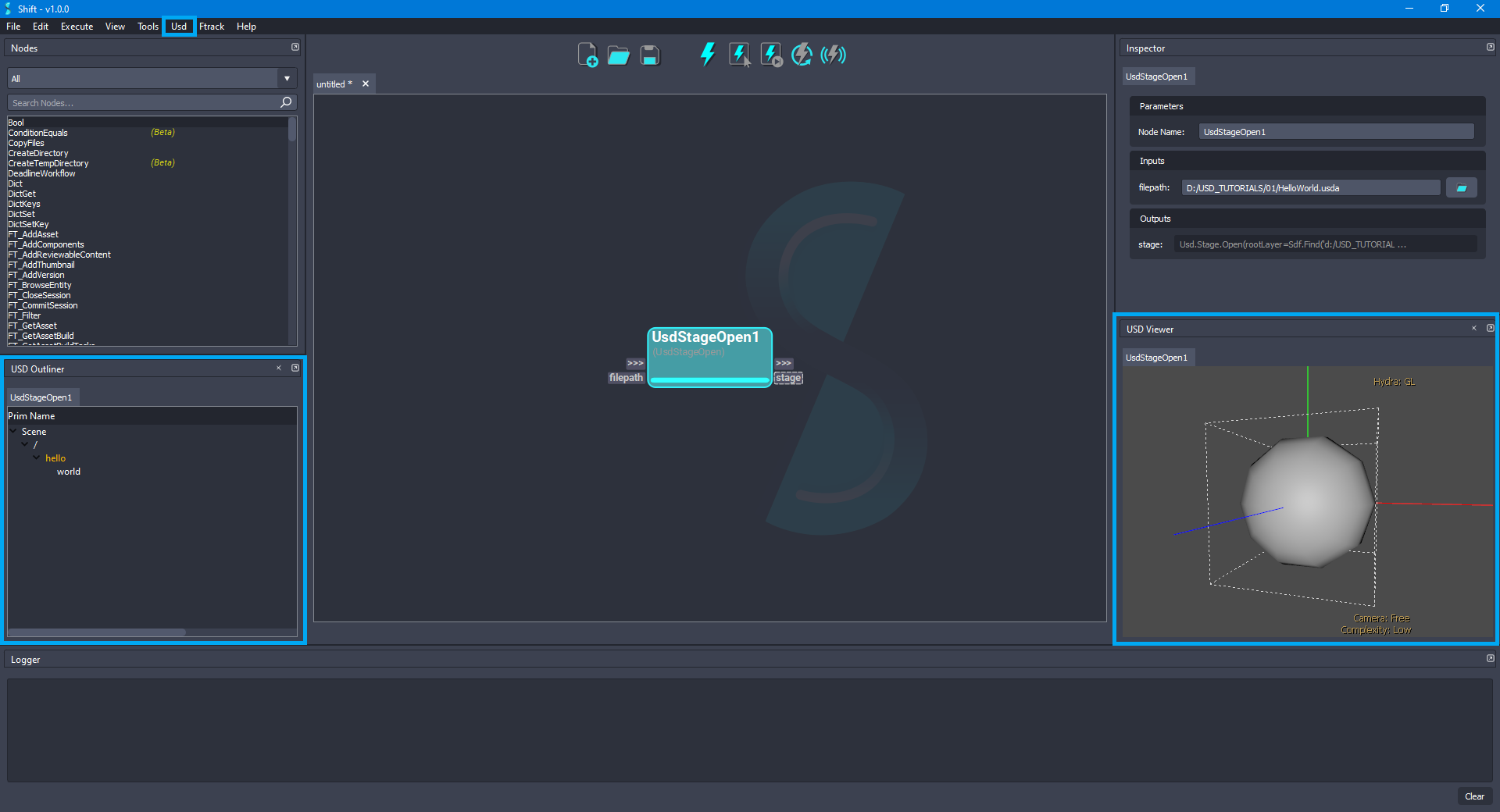Pop out the Inspector panel

1489,47
